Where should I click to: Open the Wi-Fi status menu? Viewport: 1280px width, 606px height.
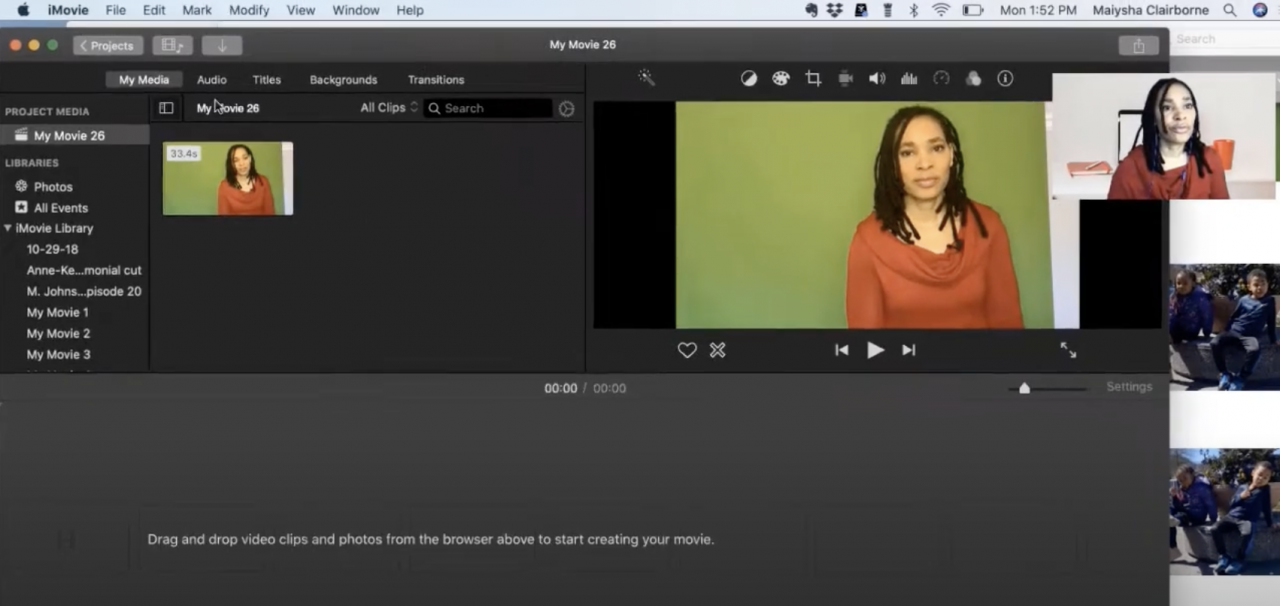[941, 10]
